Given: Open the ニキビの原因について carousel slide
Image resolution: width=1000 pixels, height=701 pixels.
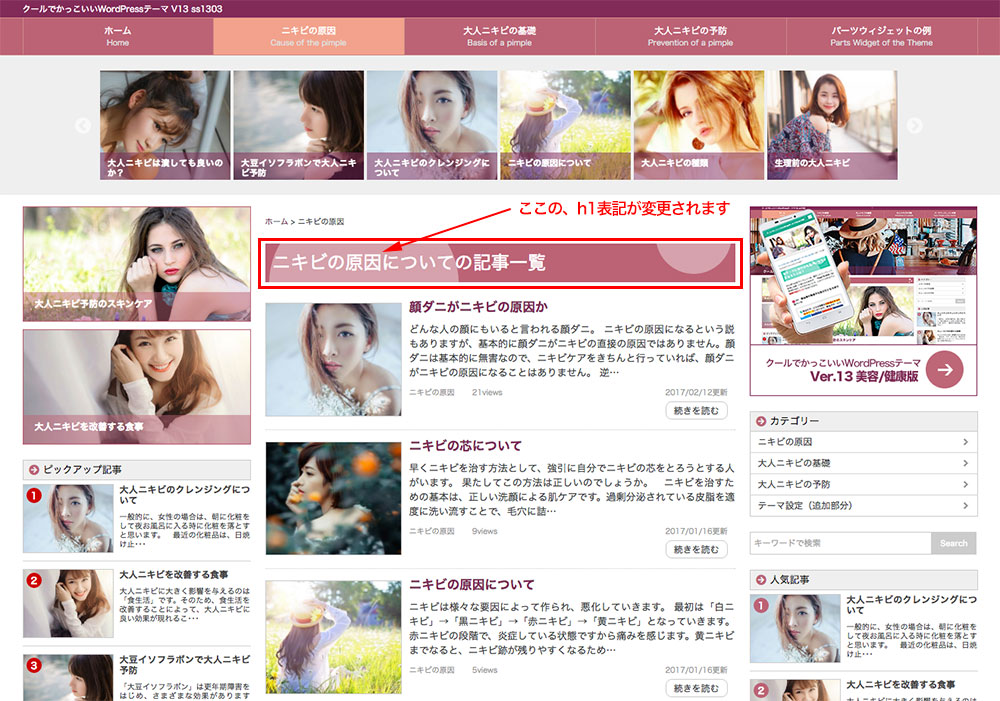Looking at the screenshot, I should (565, 125).
